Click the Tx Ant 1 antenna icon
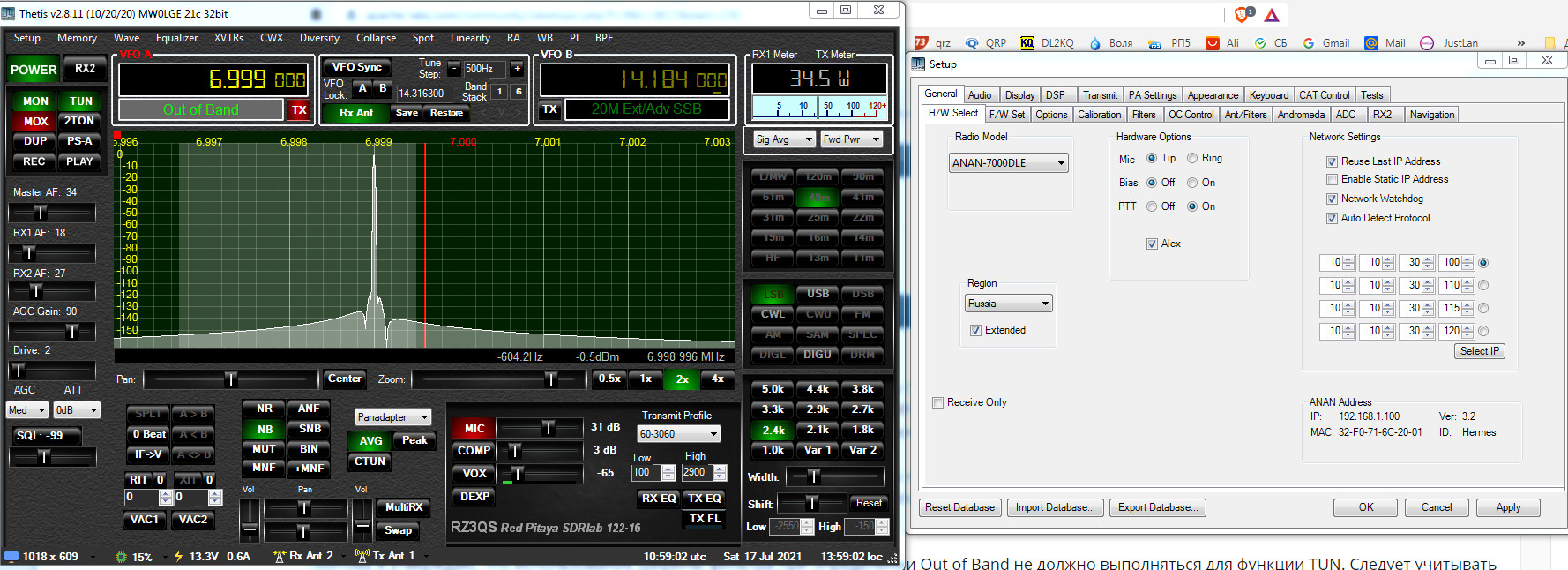 tap(362, 556)
